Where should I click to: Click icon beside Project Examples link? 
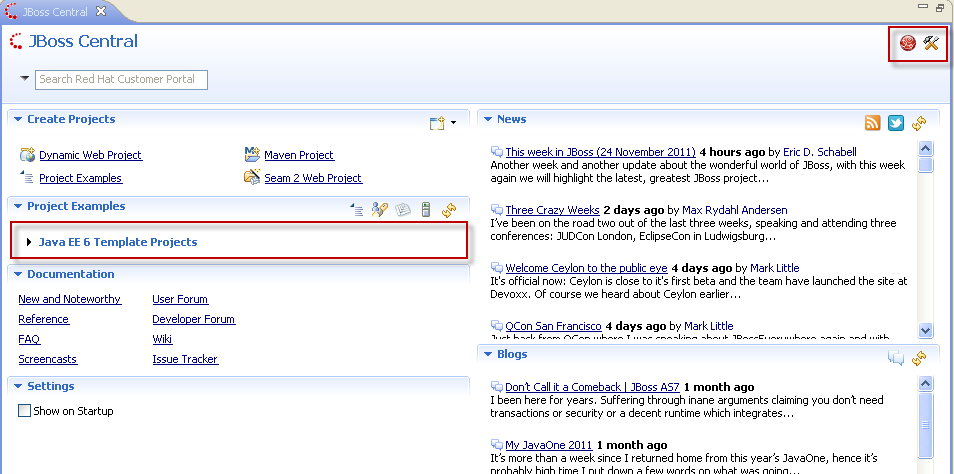point(27,178)
